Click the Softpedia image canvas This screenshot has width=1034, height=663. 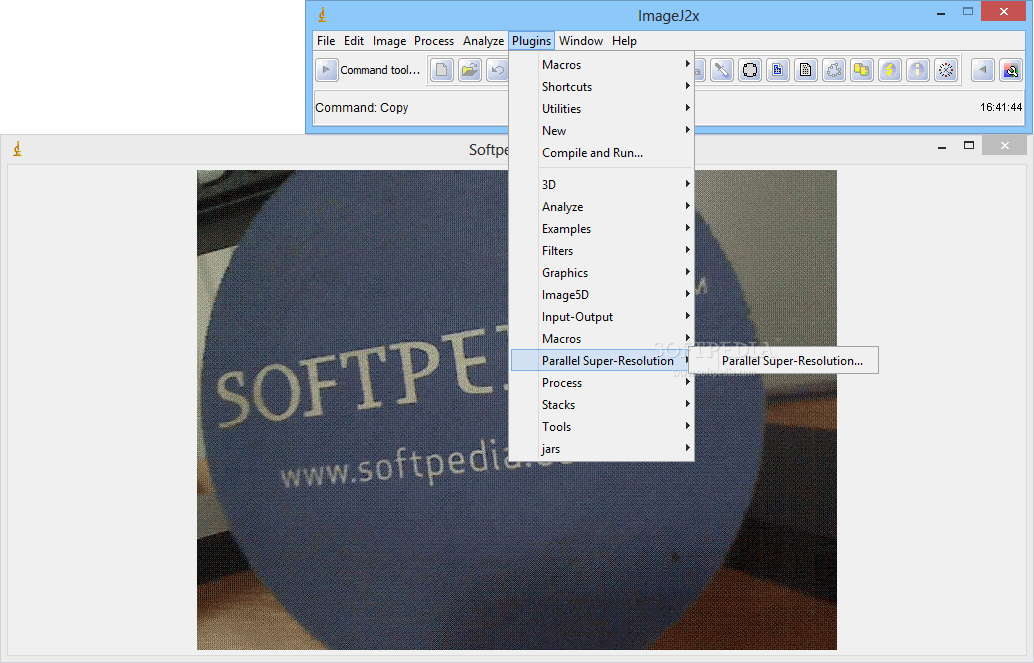pos(517,410)
